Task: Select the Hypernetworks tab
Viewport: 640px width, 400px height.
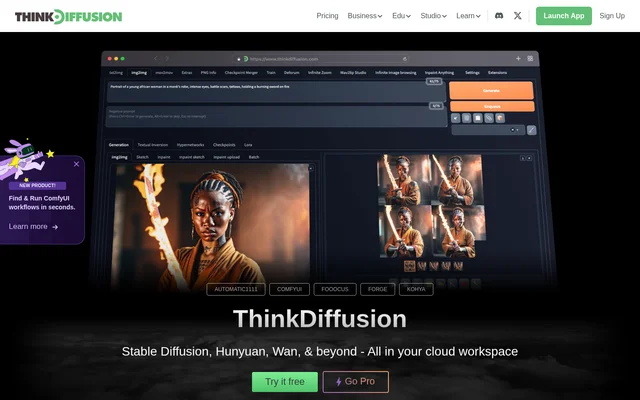Action: coord(191,145)
